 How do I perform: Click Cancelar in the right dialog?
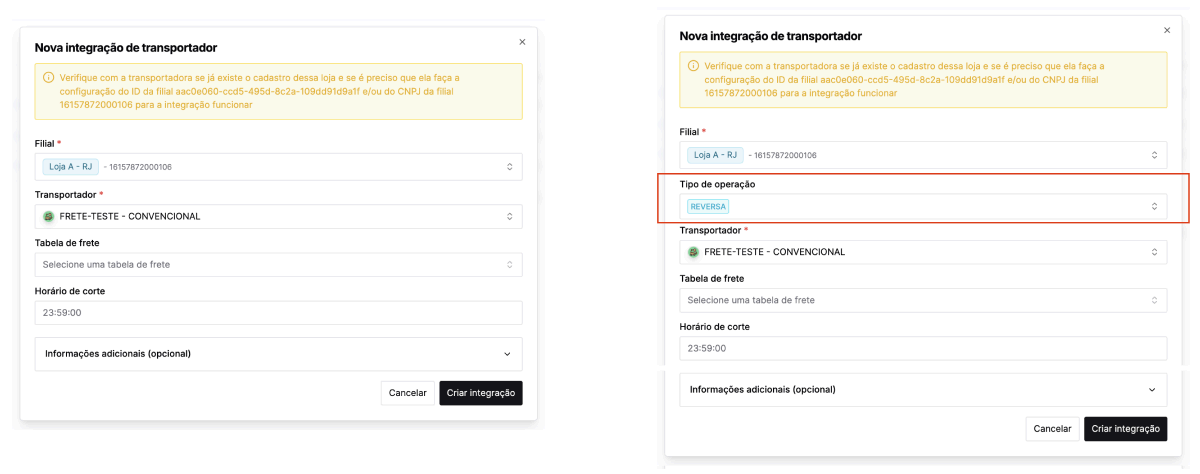point(1052,429)
